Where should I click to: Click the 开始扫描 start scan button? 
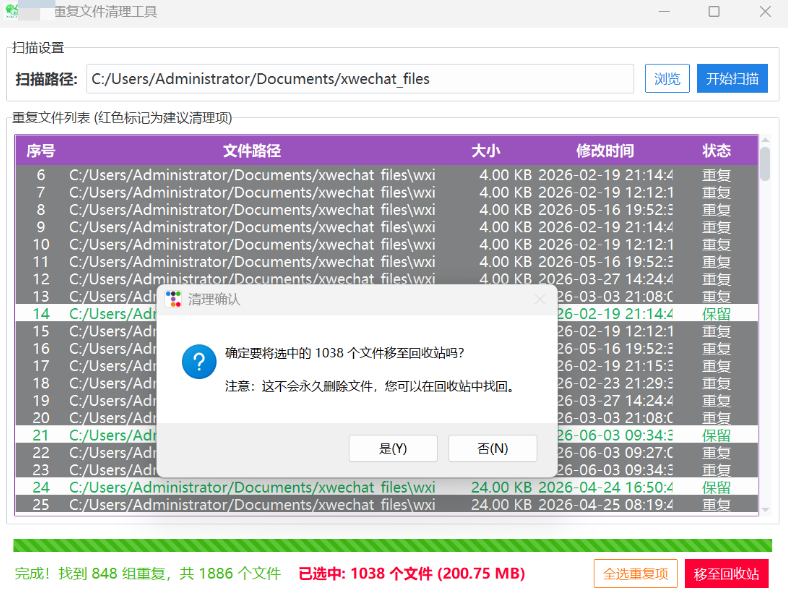(x=732, y=79)
